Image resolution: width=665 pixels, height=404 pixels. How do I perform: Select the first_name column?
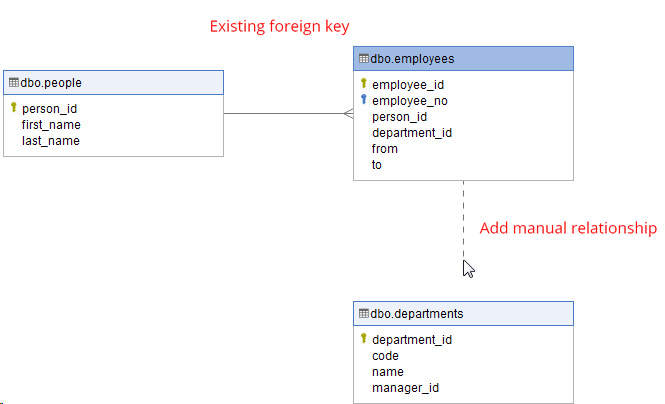[x=51, y=125]
